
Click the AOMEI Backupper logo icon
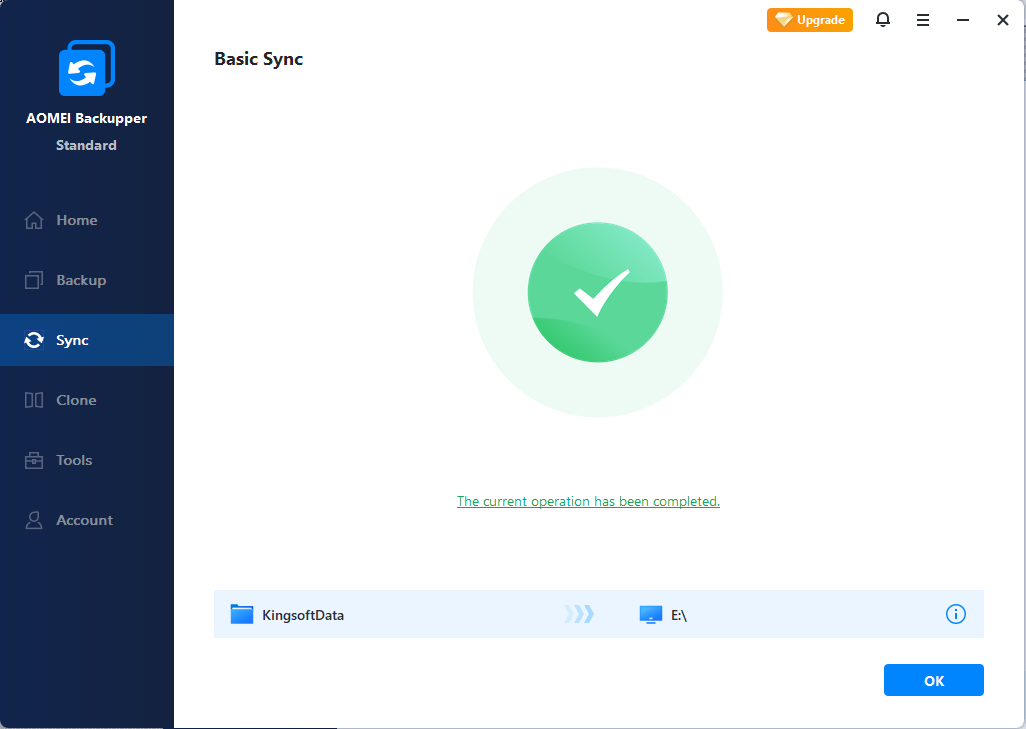86,67
